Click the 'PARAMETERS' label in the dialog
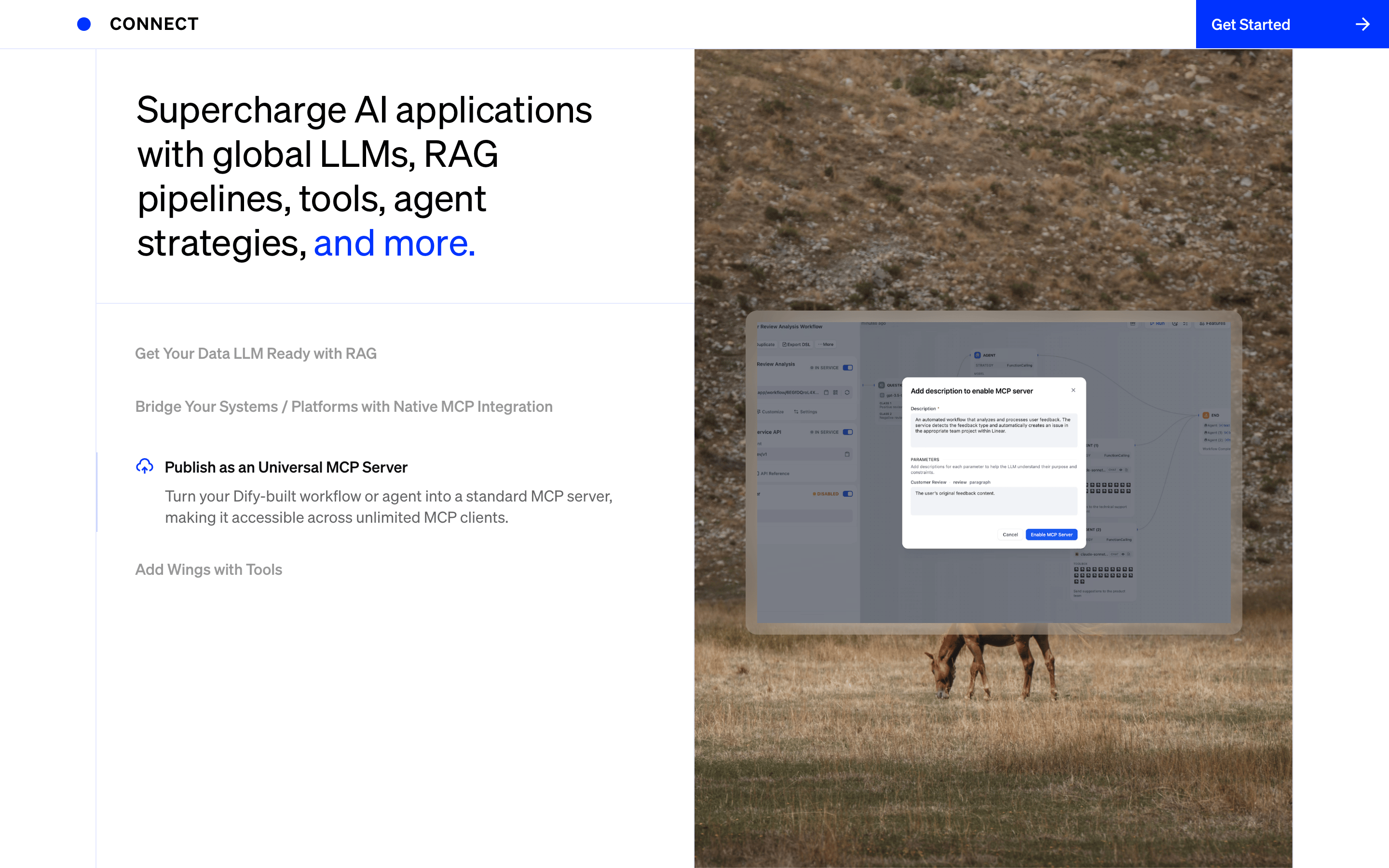Viewport: 1389px width, 868px height. [925, 459]
